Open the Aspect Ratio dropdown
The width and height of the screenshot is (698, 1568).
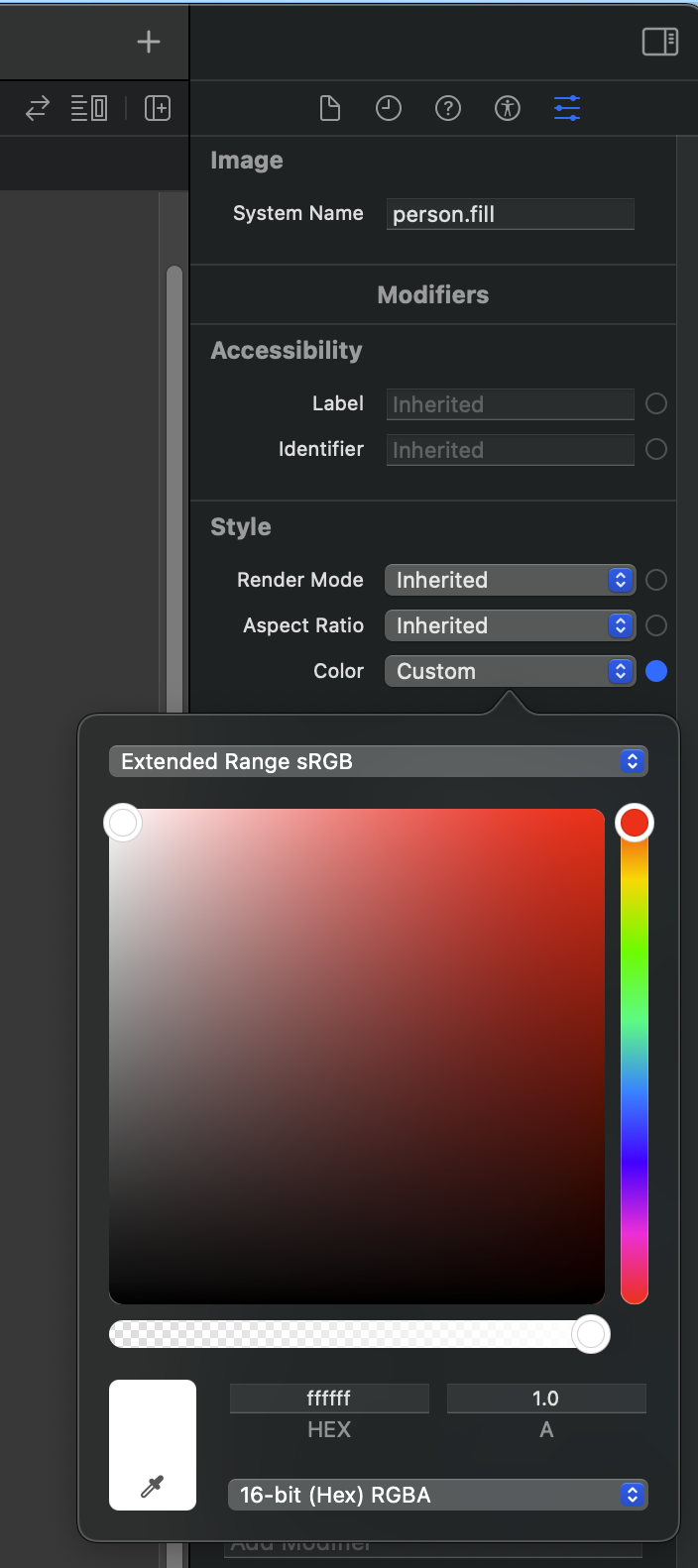(510, 625)
